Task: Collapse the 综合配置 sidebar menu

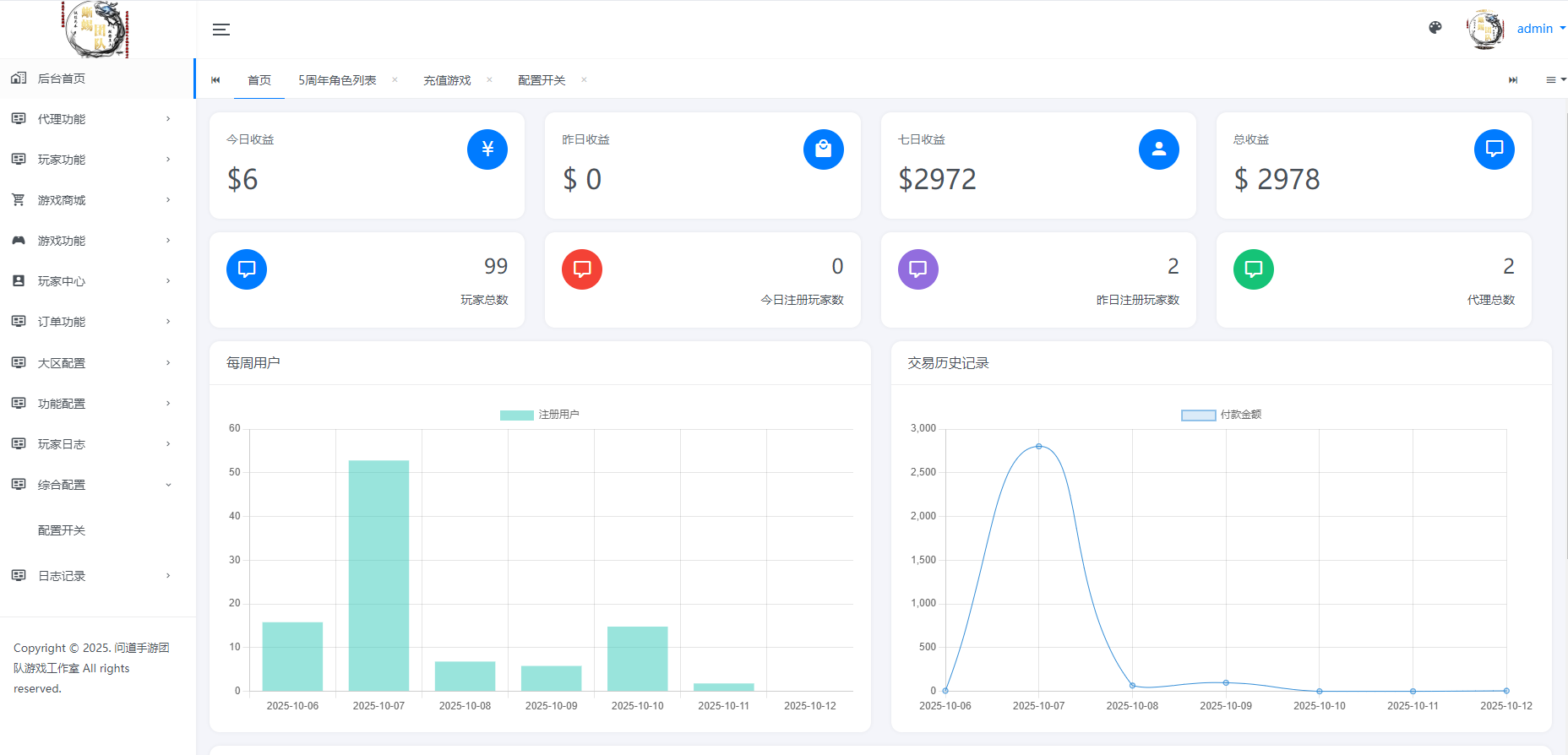Action: [91, 485]
